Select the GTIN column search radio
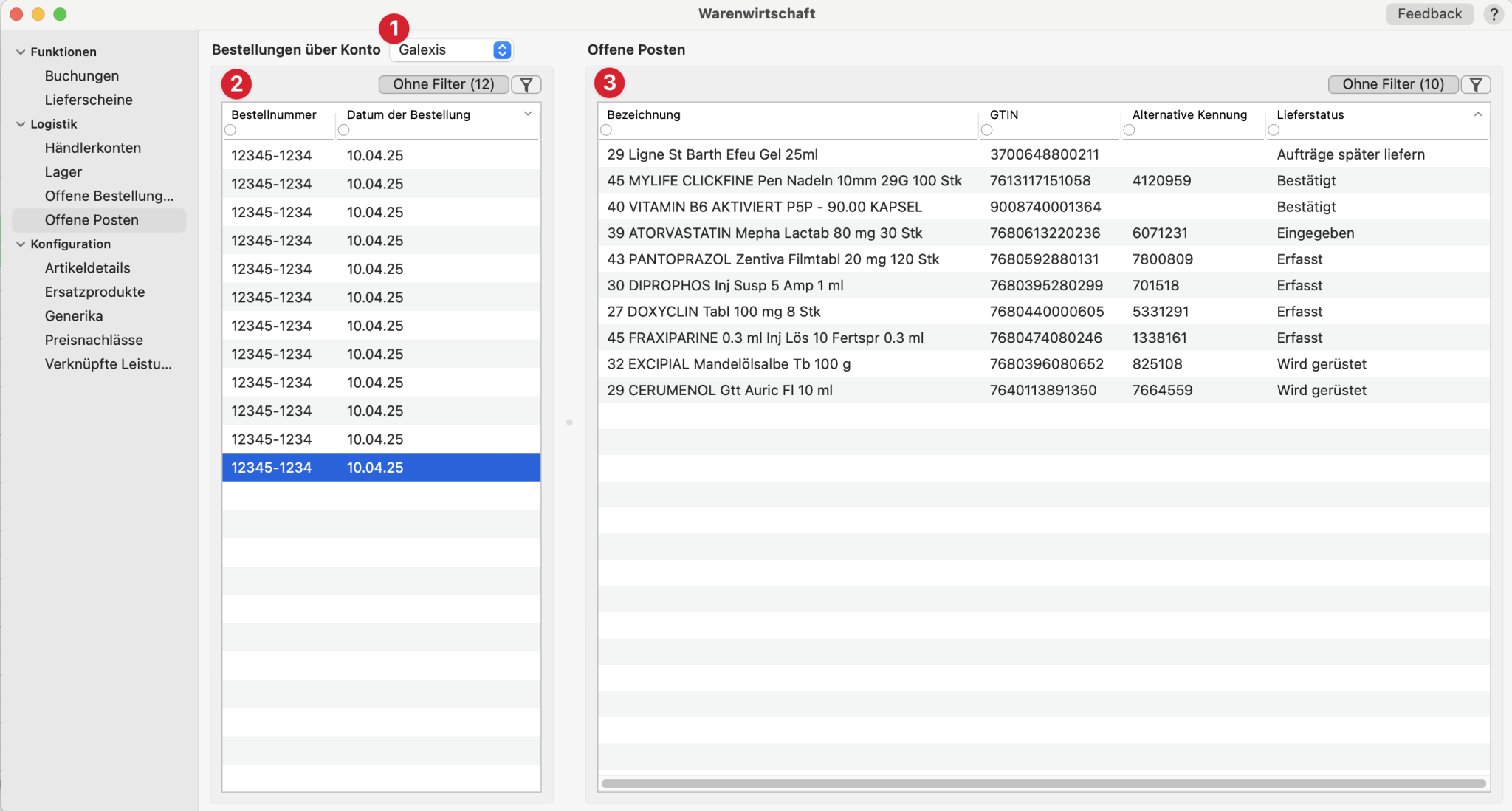This screenshot has height=811, width=1512. 986,130
